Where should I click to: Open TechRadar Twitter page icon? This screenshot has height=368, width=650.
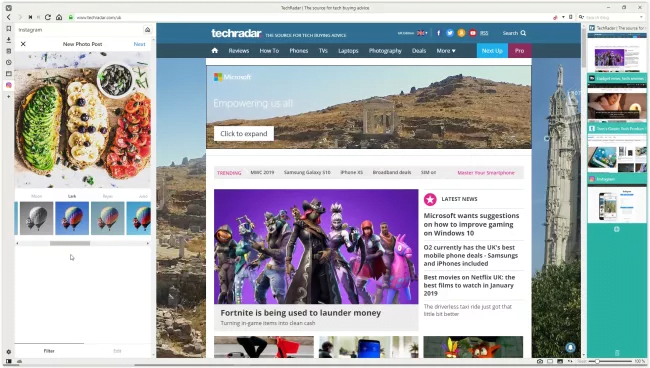tap(450, 33)
